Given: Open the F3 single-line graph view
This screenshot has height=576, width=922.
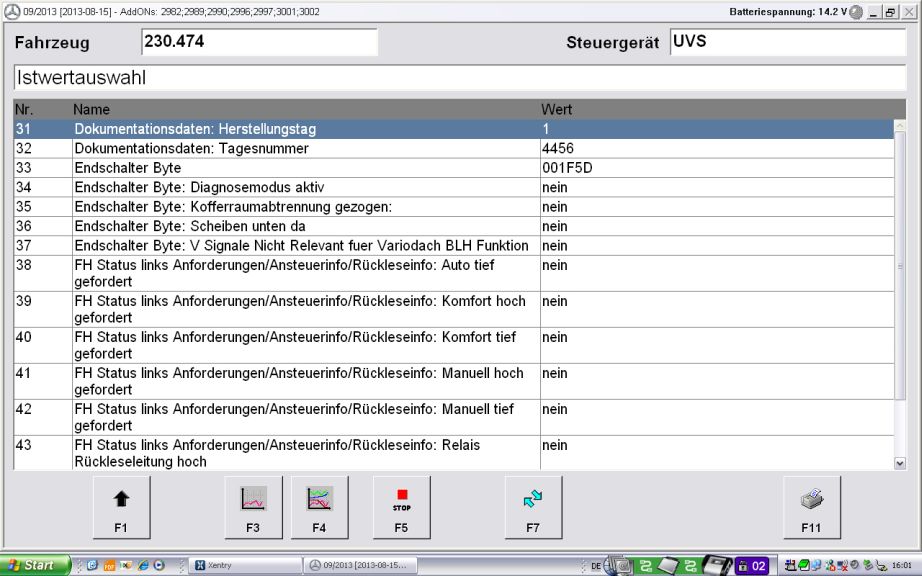Looking at the screenshot, I should (x=253, y=507).
